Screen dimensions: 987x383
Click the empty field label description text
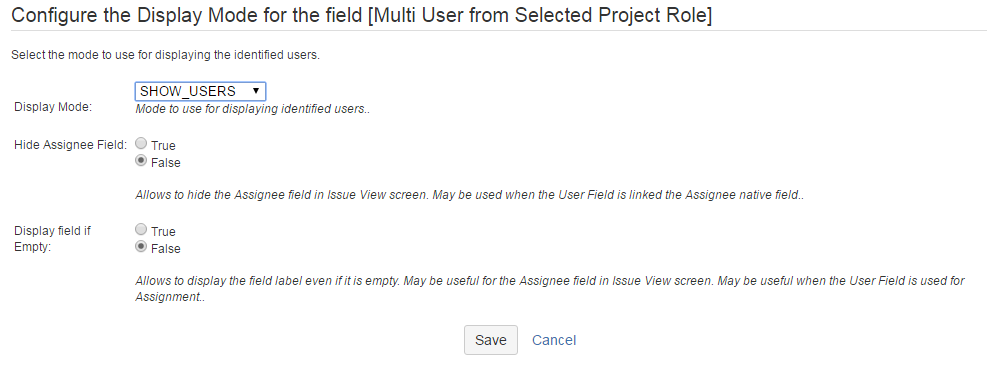pyautogui.click(x=550, y=289)
